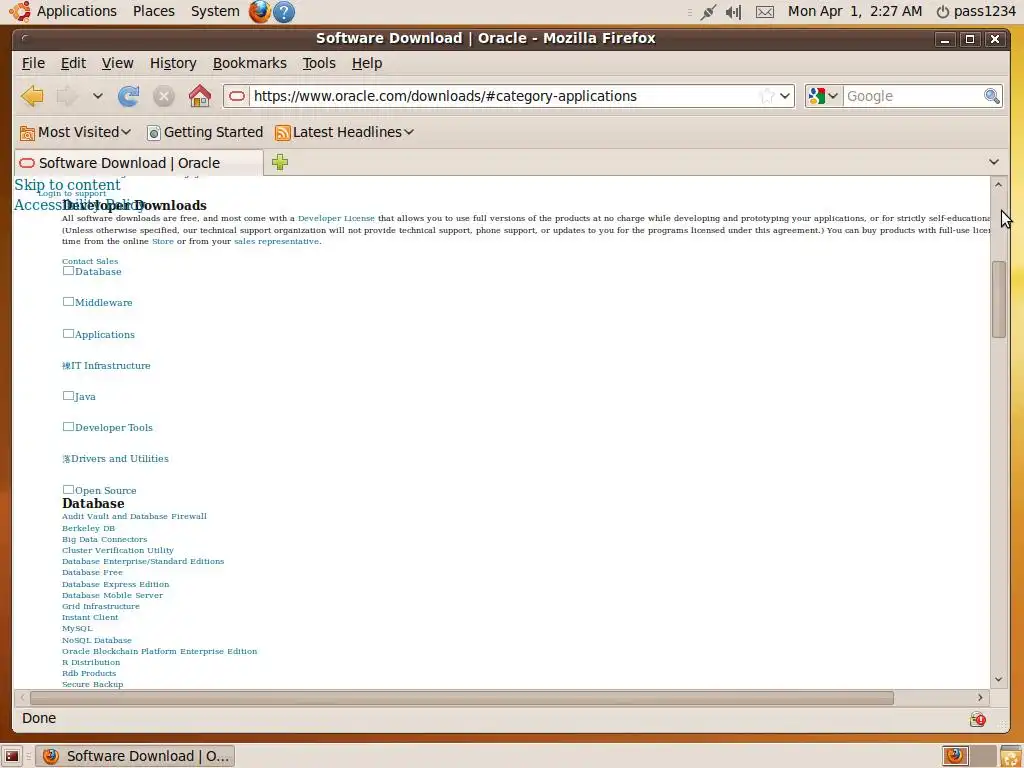This screenshot has width=1024, height=768.
Task: Open the list all tabs dropdown
Action: pyautogui.click(x=994, y=162)
